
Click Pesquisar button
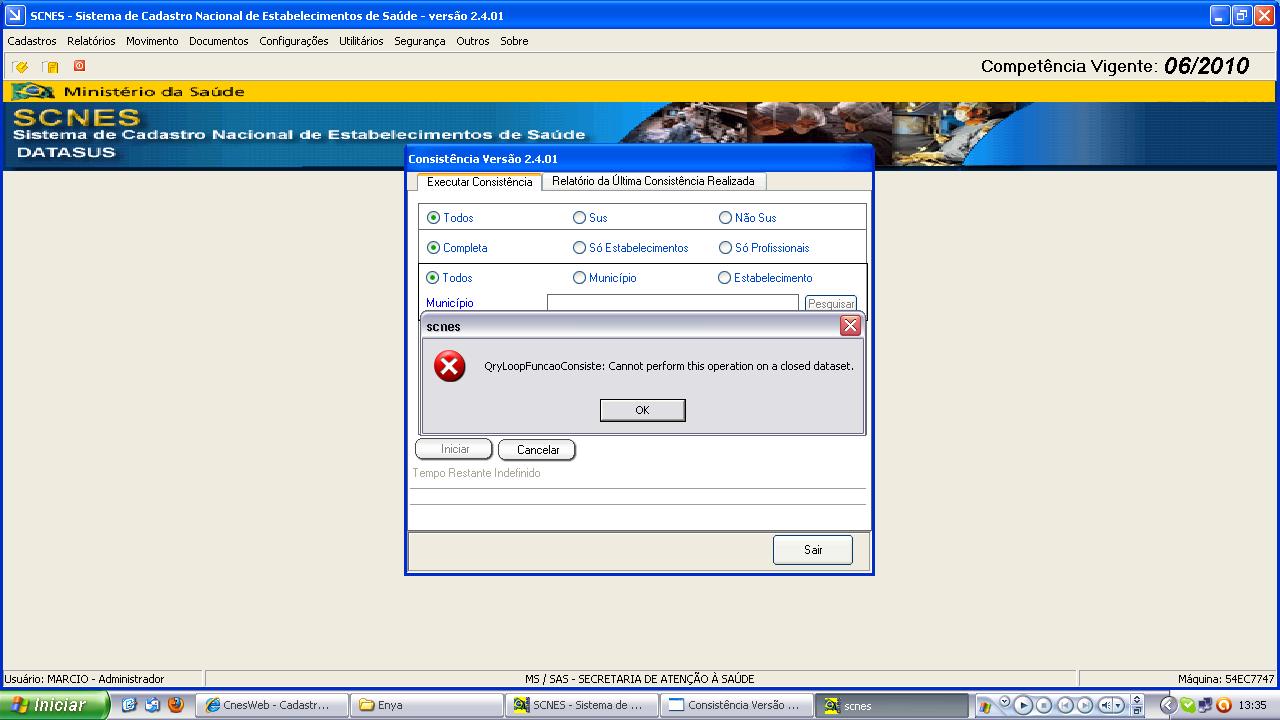click(x=831, y=303)
